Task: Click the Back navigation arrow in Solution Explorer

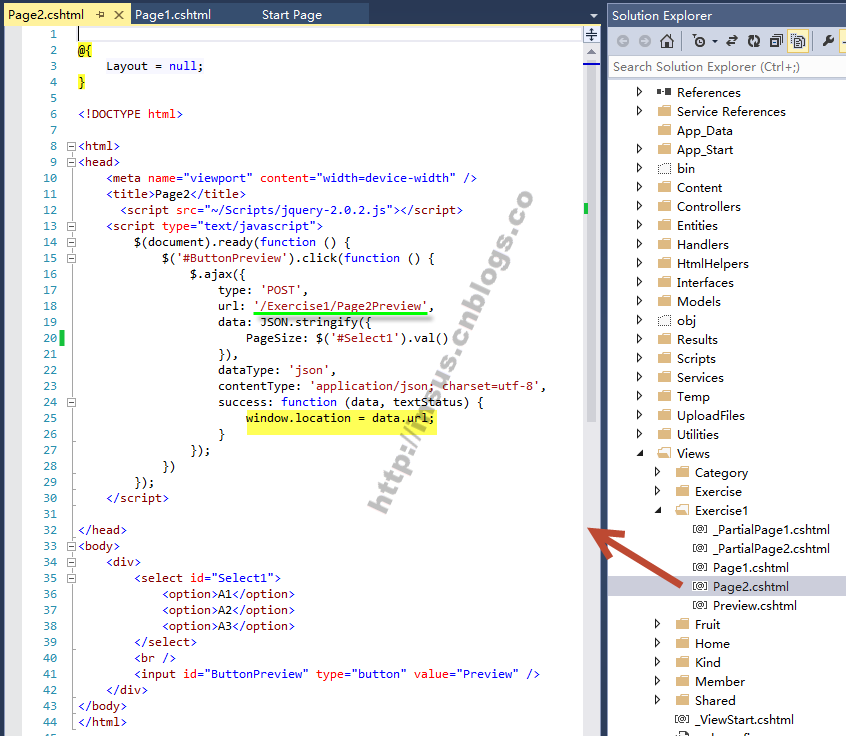Action: (623, 42)
